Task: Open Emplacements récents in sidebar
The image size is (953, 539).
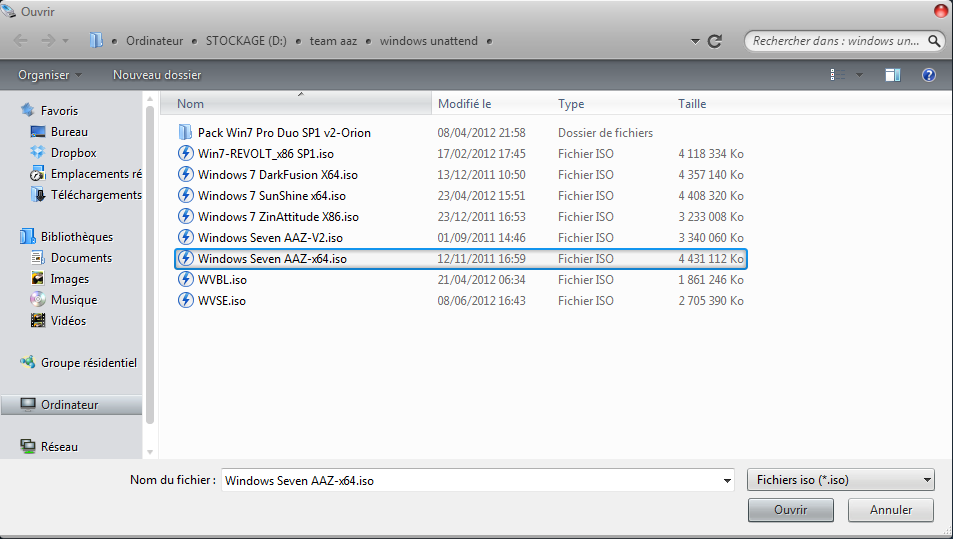Action: (x=96, y=174)
